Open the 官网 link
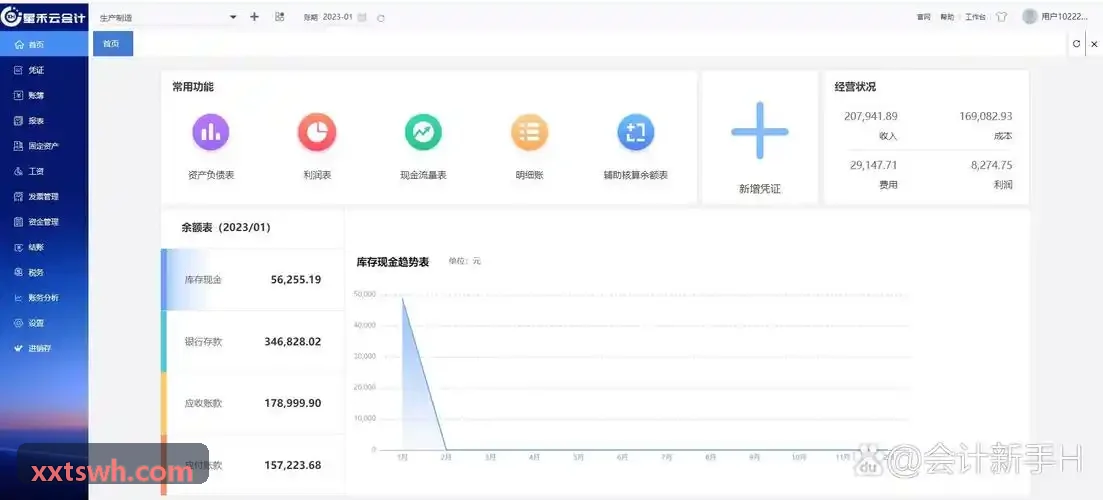The image size is (1103, 500). tap(924, 18)
